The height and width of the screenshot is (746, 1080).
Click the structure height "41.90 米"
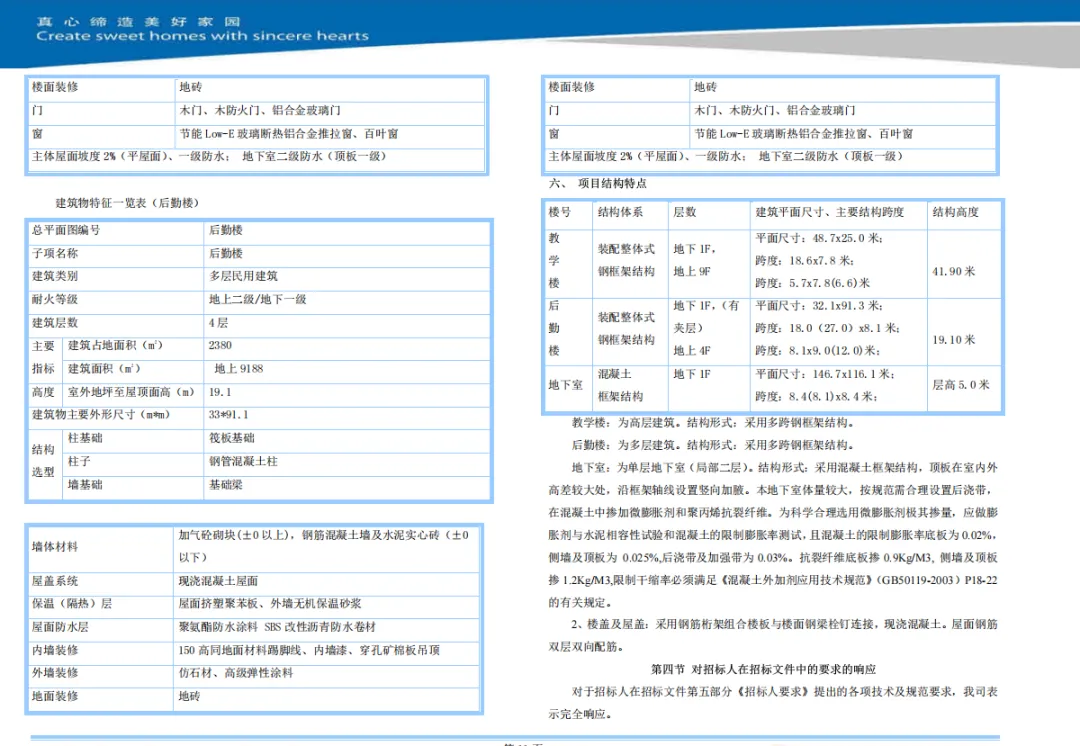tap(954, 271)
